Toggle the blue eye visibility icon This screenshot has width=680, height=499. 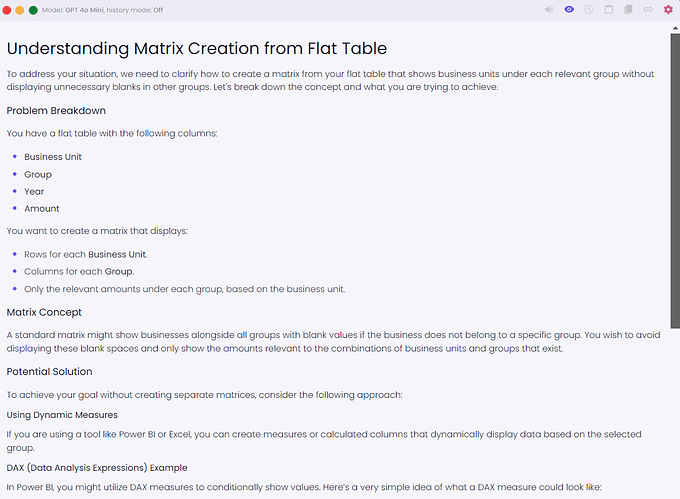(569, 10)
